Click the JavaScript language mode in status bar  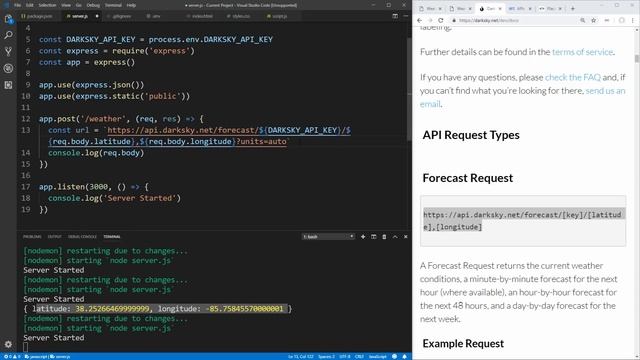(x=378, y=356)
